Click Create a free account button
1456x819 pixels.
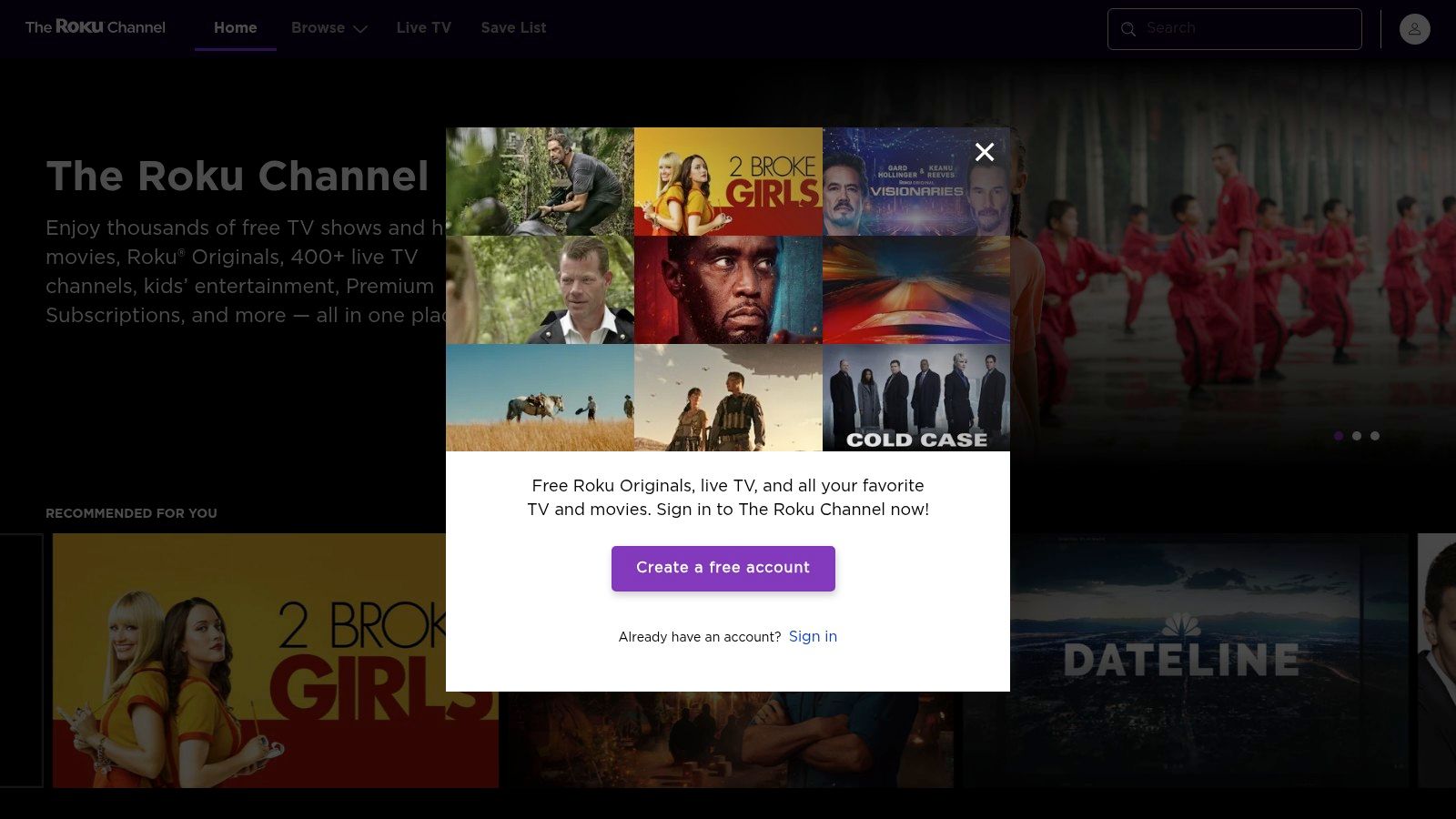(x=723, y=568)
